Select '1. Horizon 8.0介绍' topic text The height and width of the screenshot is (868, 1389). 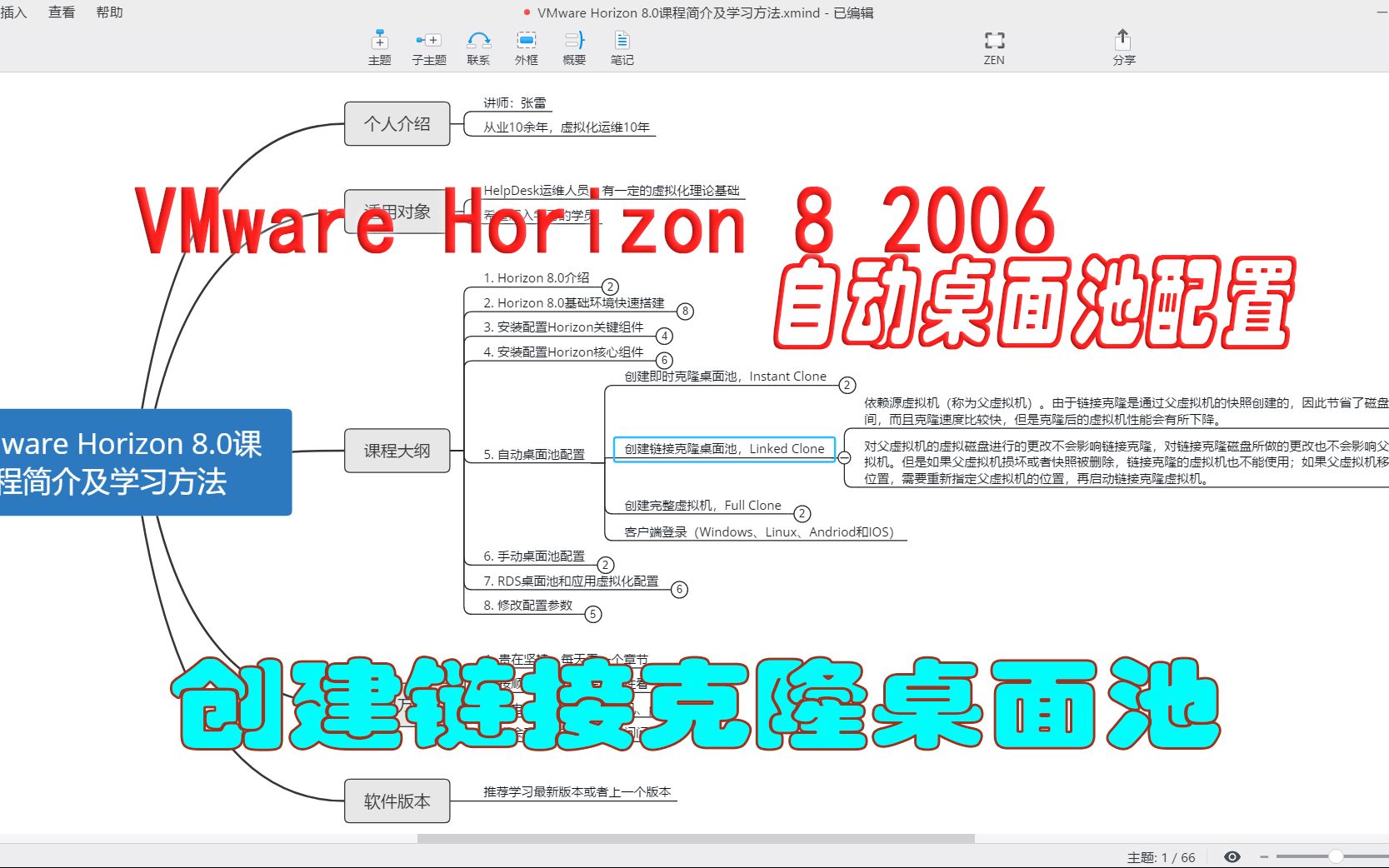click(x=537, y=278)
